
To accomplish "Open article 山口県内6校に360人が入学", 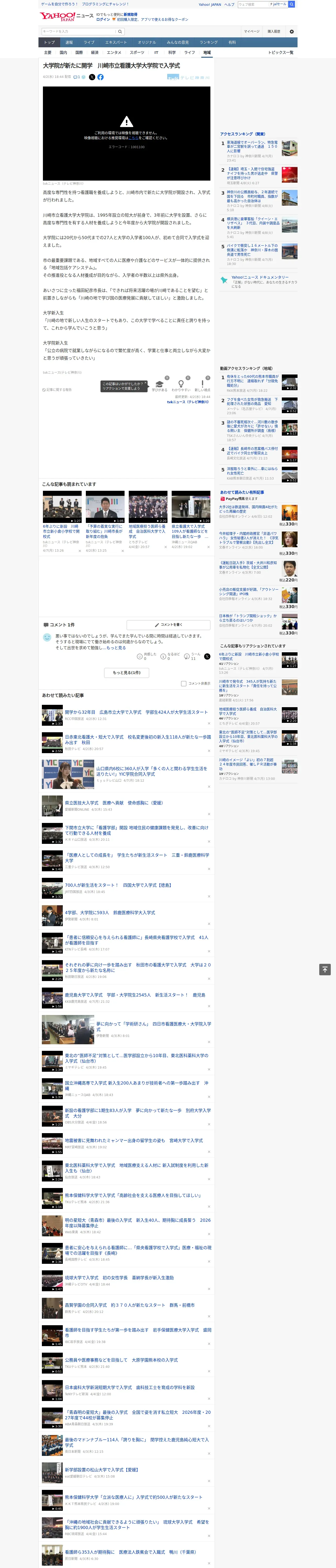I will pyautogui.click(x=152, y=771).
